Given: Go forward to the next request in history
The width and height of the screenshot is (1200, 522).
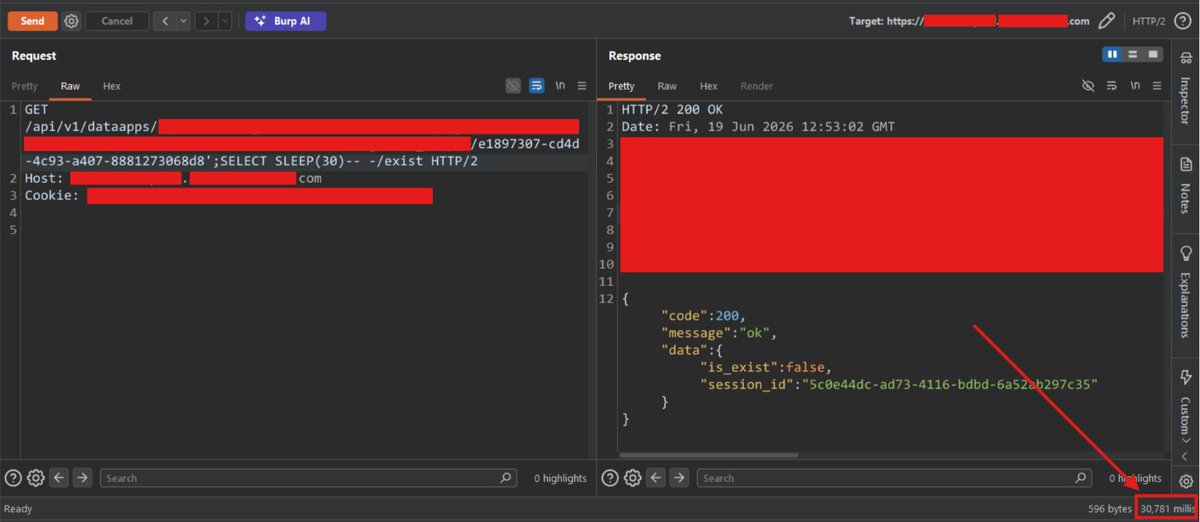Looking at the screenshot, I should tap(205, 20).
